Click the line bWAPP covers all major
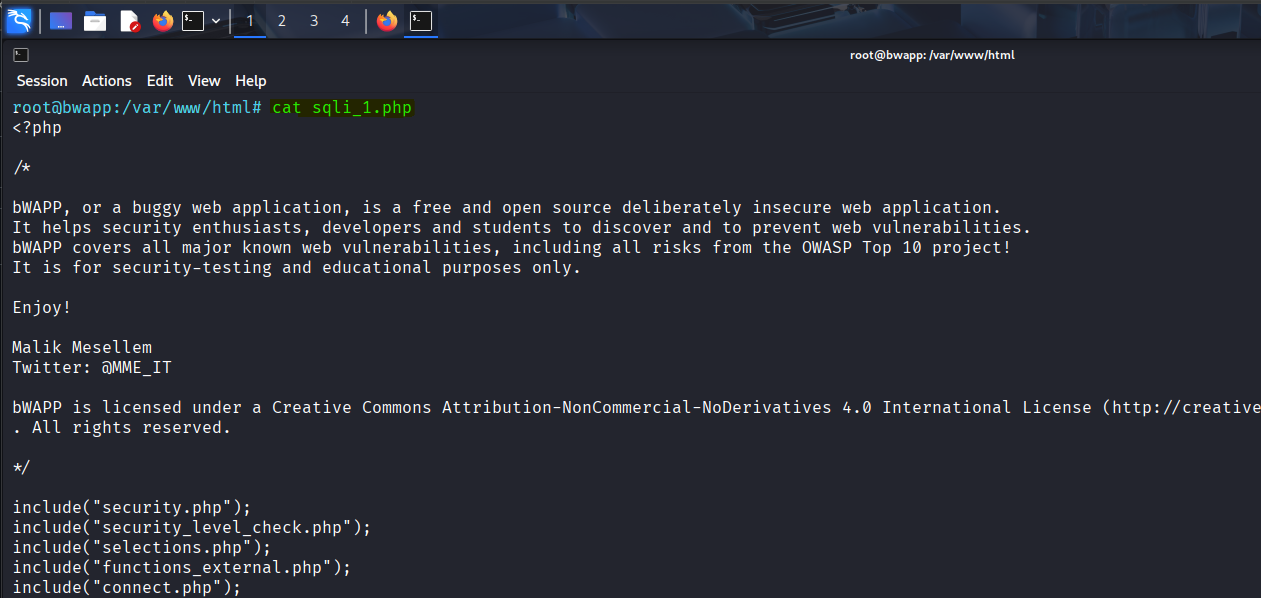1261x598 pixels. tap(512, 247)
